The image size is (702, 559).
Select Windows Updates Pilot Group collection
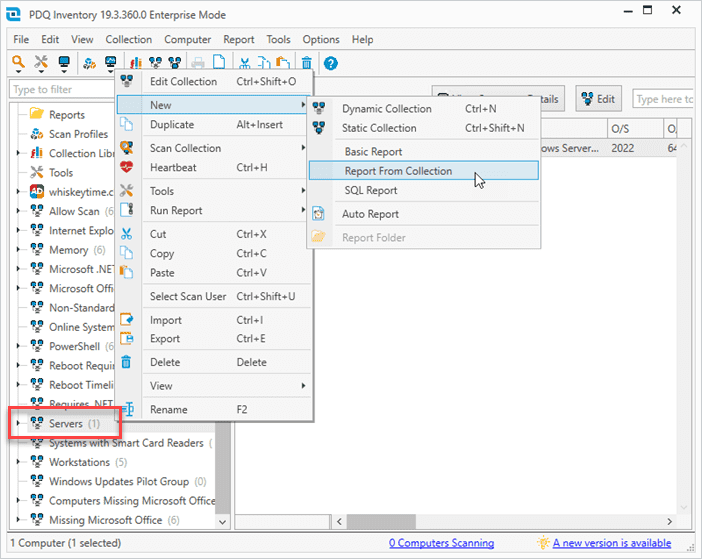click(x=119, y=481)
